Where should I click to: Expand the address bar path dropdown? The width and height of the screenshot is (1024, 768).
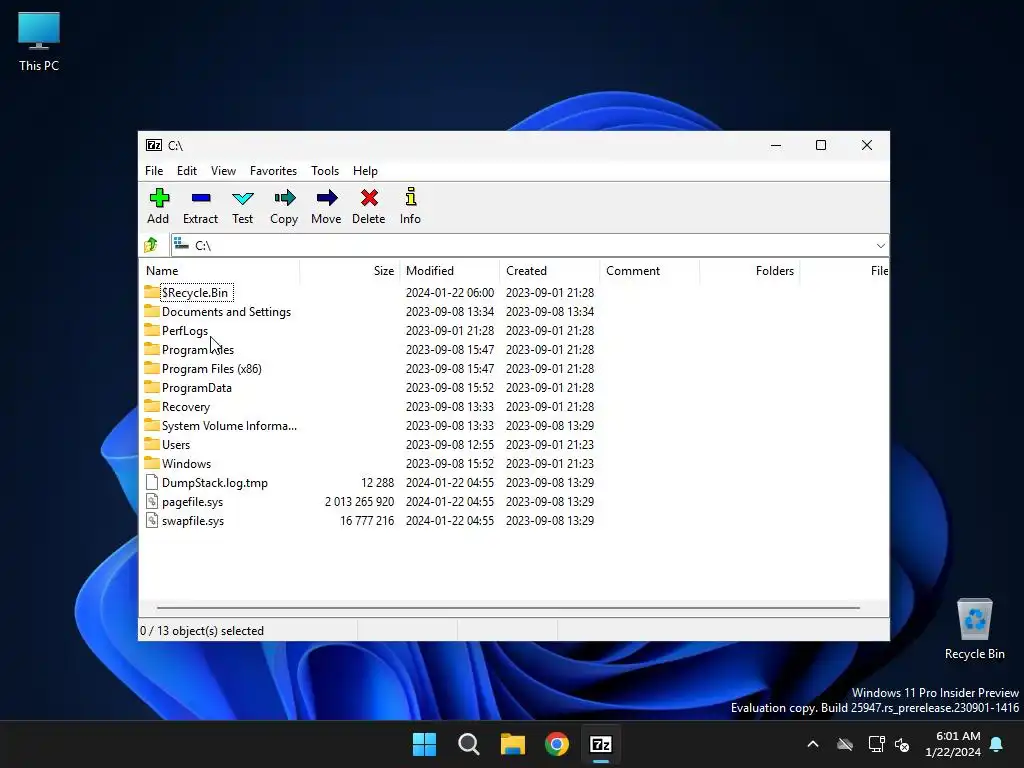pyautogui.click(x=880, y=246)
